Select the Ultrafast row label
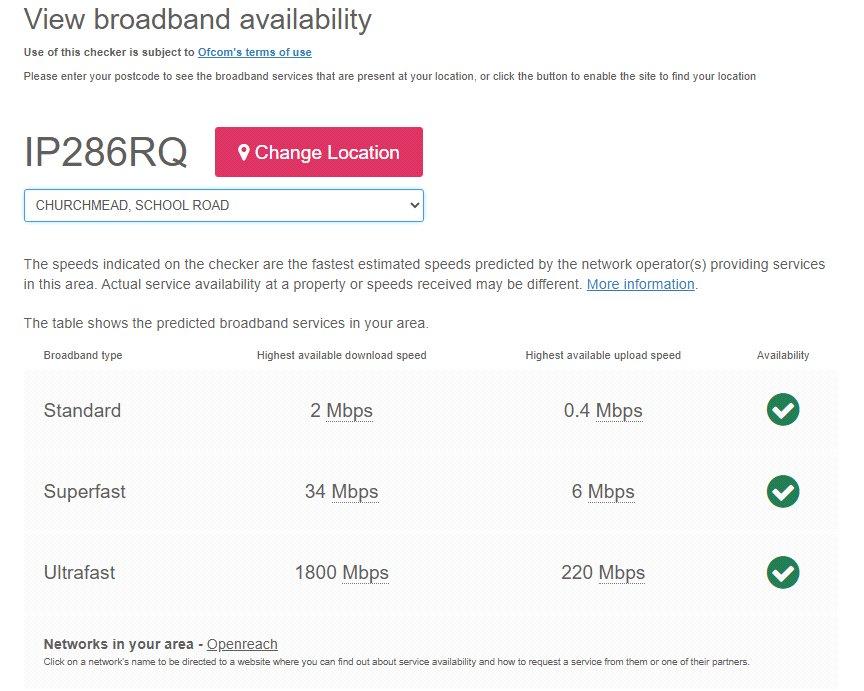The image size is (864, 691). click(x=79, y=573)
